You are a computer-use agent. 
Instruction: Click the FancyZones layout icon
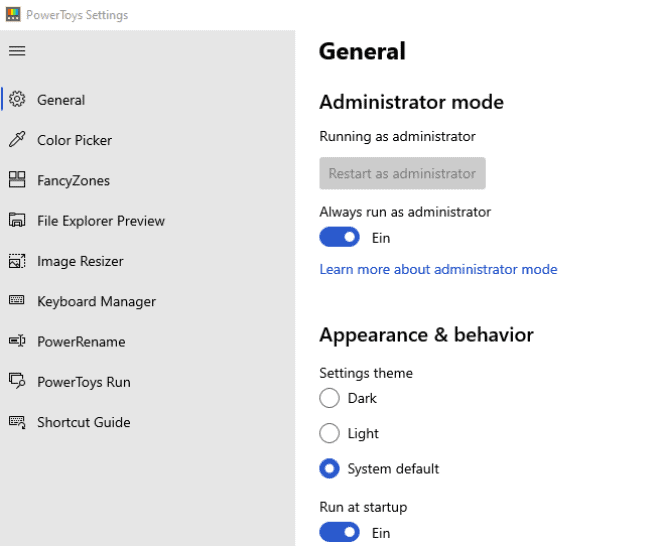coord(17,180)
